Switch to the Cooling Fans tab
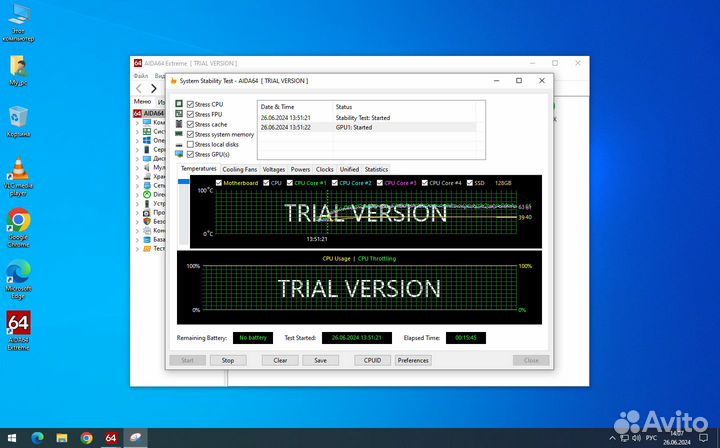This screenshot has height=448, width=720. pyautogui.click(x=240, y=169)
